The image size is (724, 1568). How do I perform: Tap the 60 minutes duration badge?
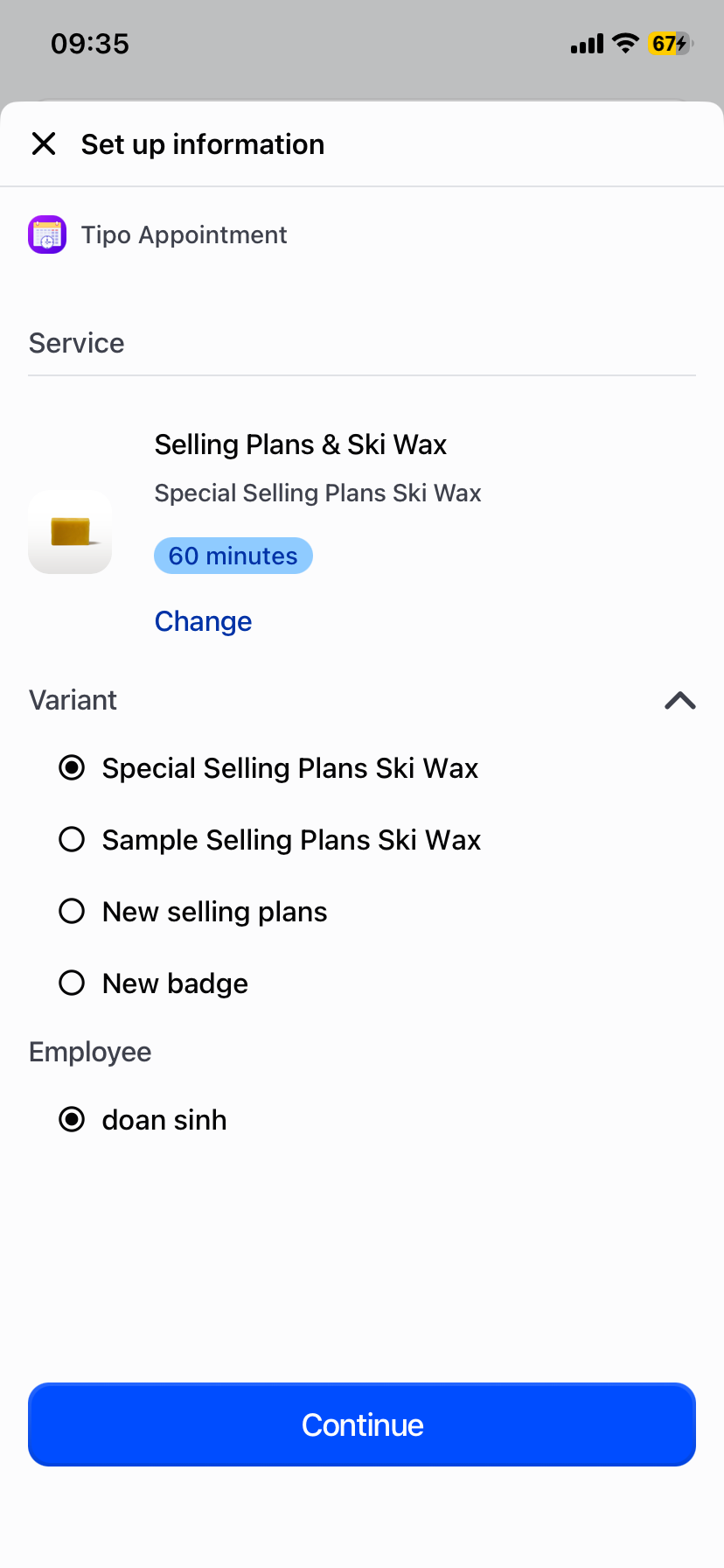(233, 556)
